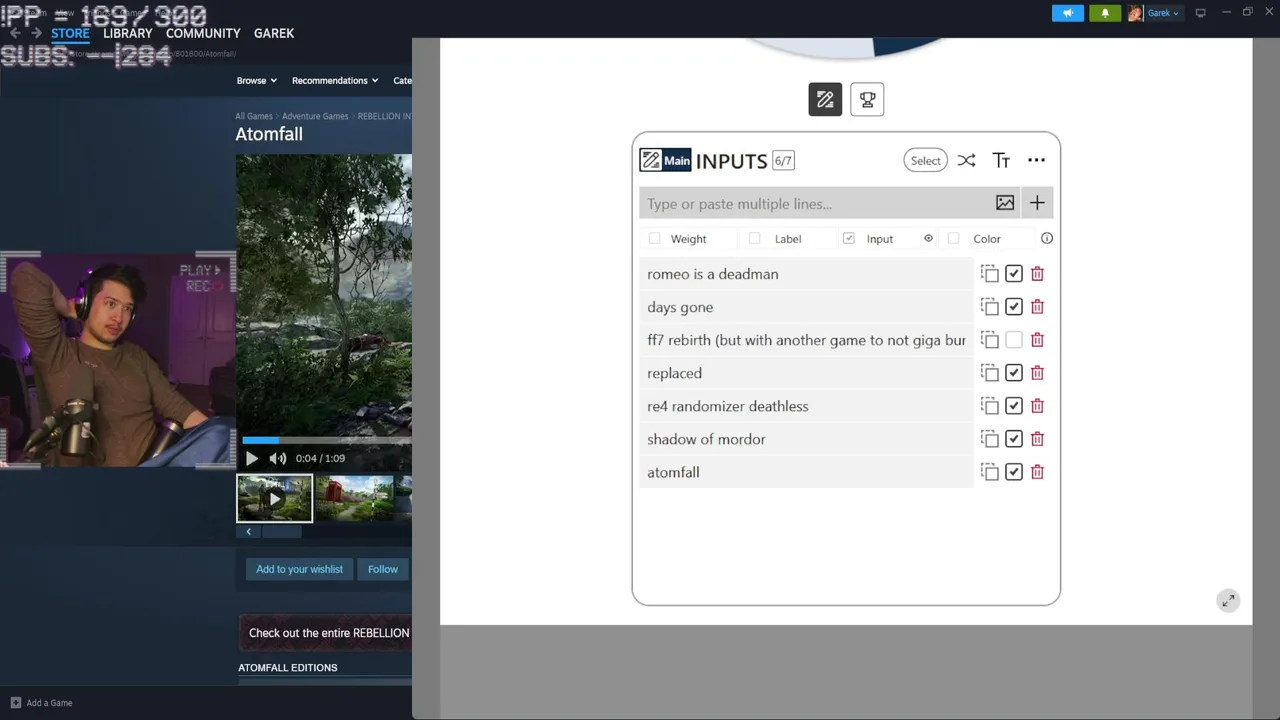Screen dimensions: 1280x720
Task: Enable the Color column checkbox
Action: [953, 238]
